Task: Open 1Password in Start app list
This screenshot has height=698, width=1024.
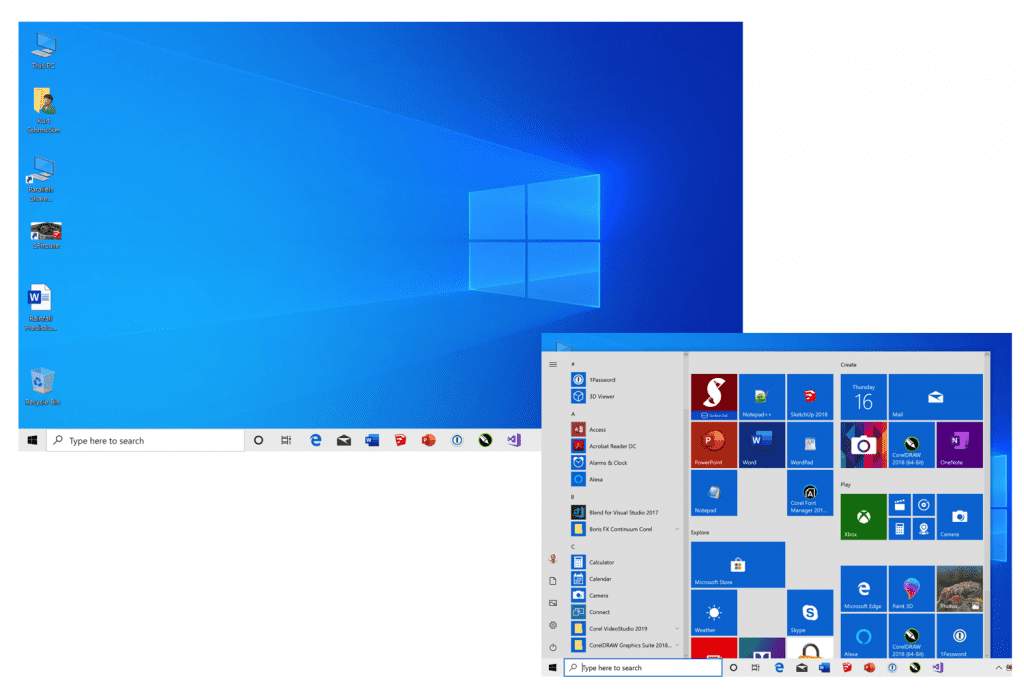Action: 626,379
